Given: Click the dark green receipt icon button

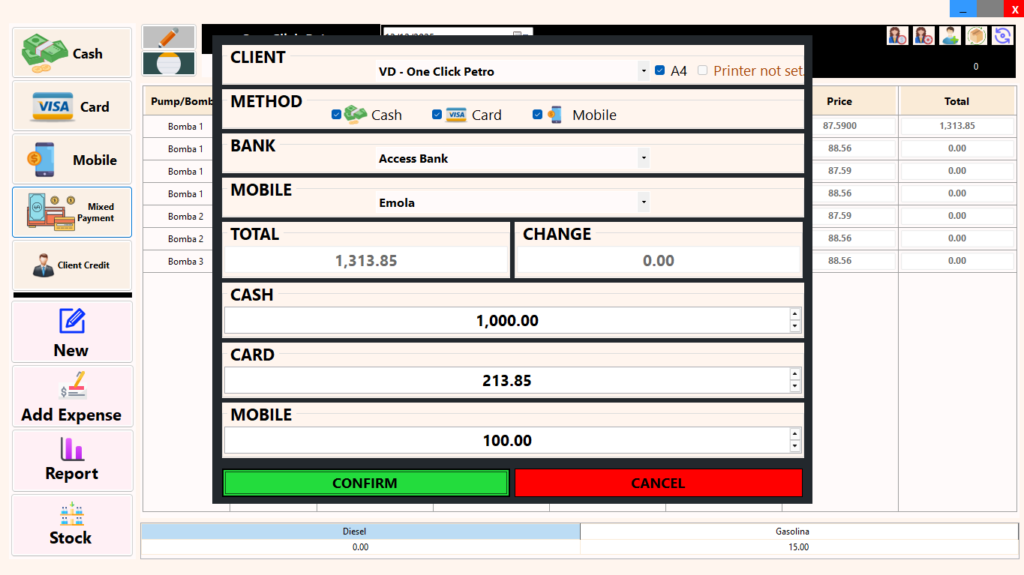Looking at the screenshot, I should (168, 64).
